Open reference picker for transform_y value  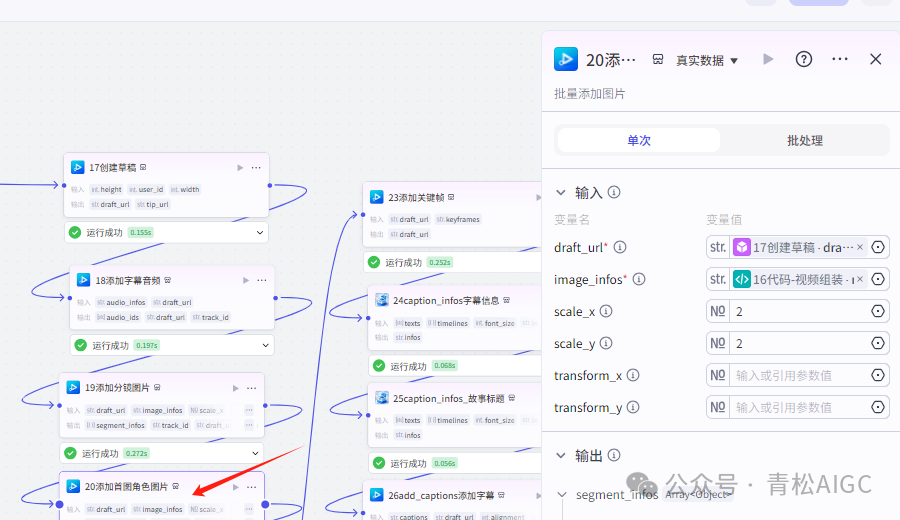[x=878, y=407]
